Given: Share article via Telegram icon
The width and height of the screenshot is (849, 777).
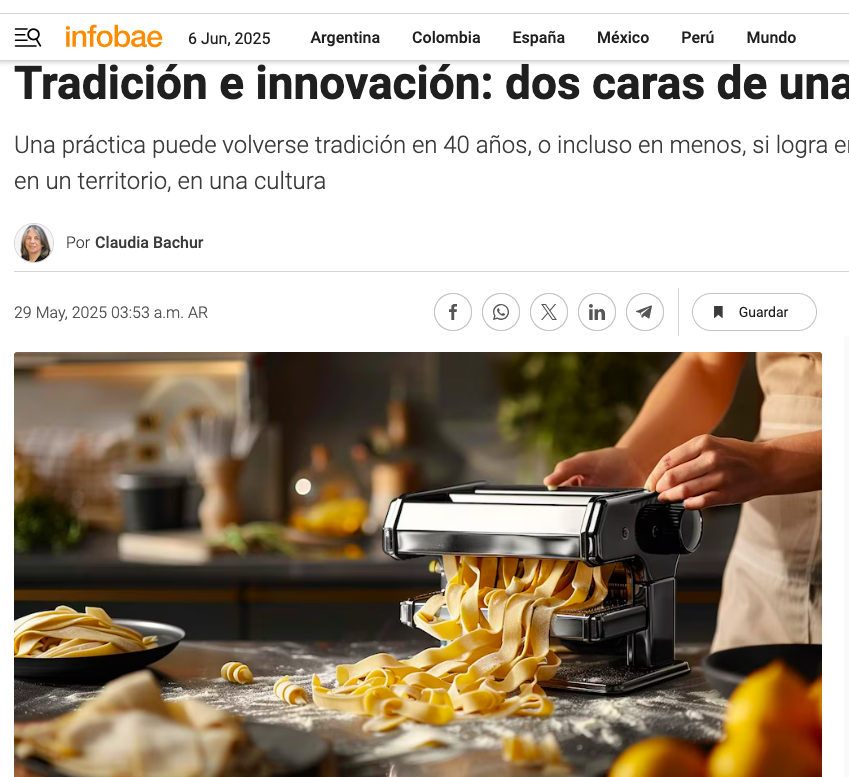Looking at the screenshot, I should (645, 312).
